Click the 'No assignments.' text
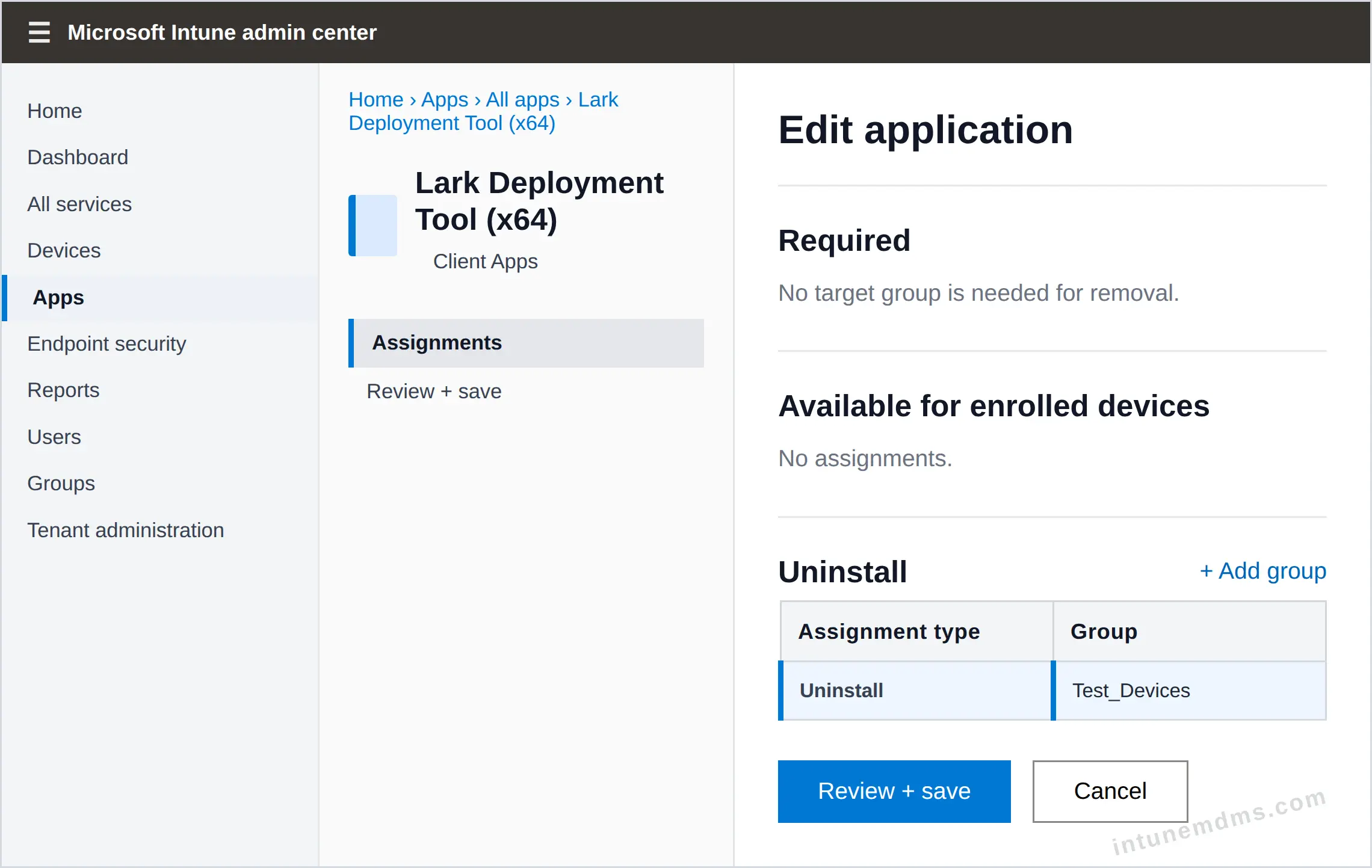Viewport: 1372px width, 868px height. click(865, 458)
